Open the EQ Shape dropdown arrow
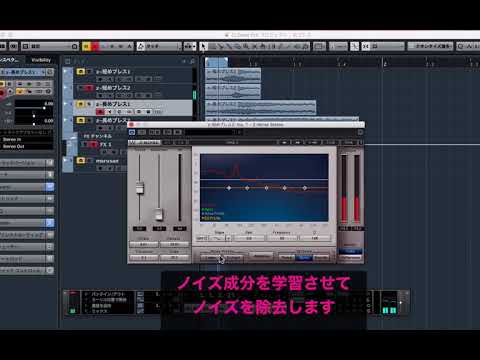The height and width of the screenshot is (360, 480). pyautogui.click(x=228, y=238)
